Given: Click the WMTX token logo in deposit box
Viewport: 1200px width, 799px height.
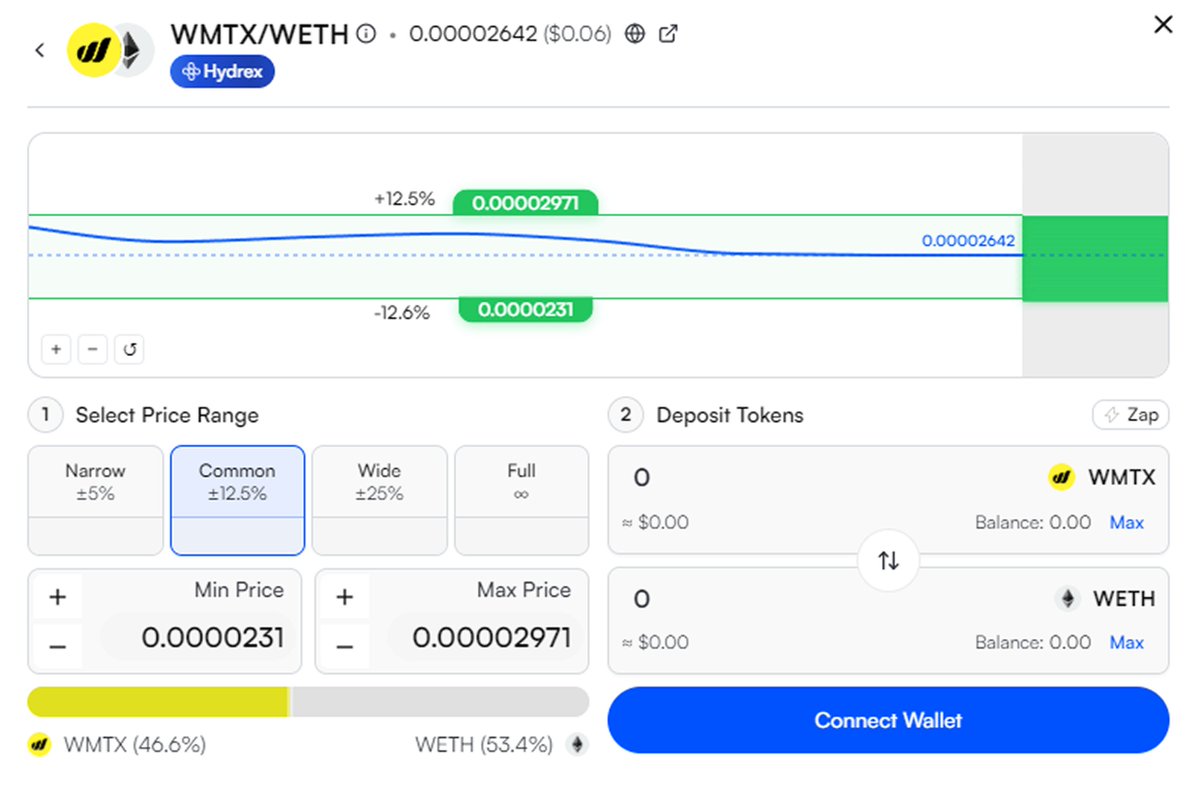Looking at the screenshot, I should tap(1061, 478).
